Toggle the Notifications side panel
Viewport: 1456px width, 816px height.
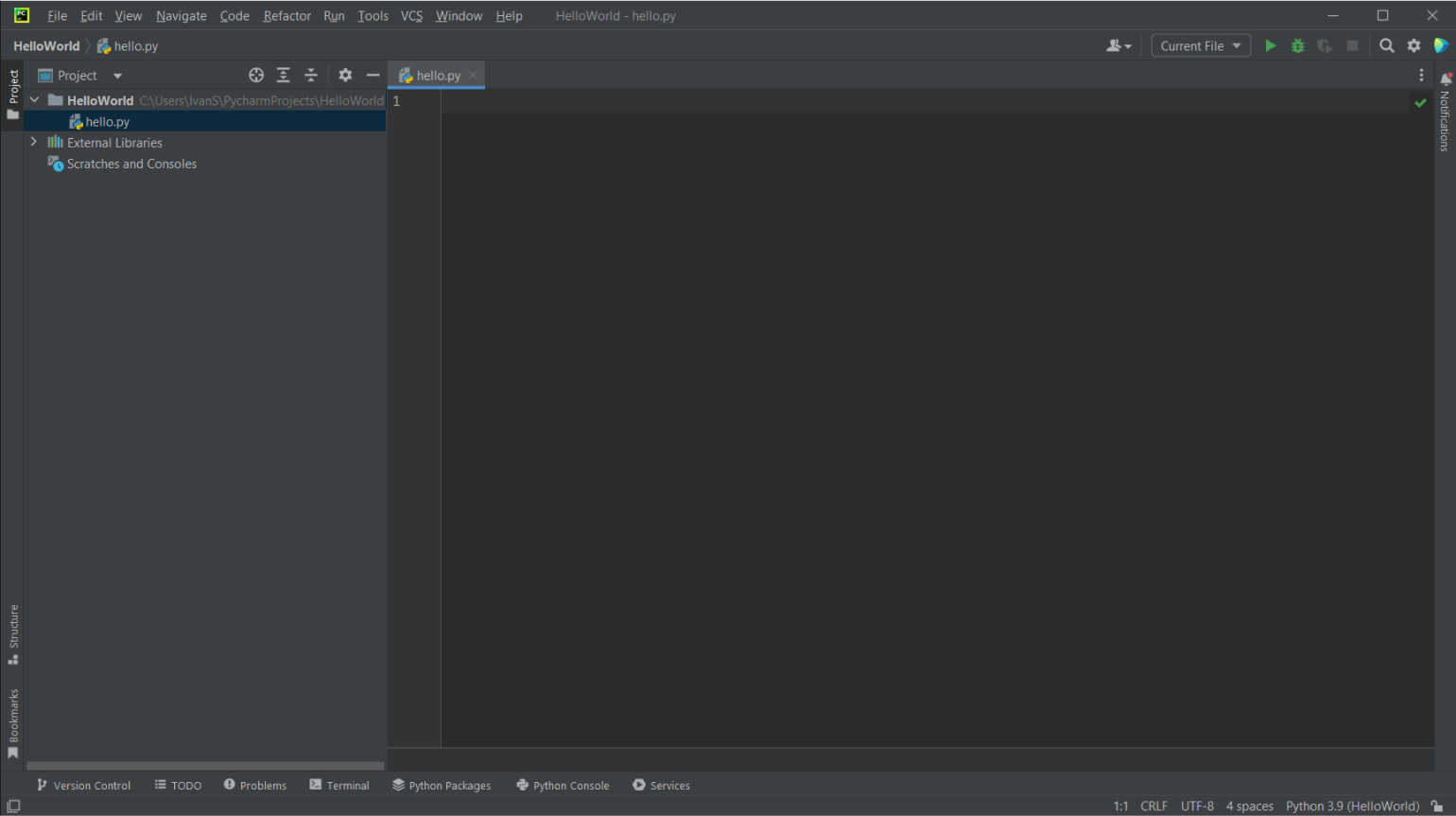point(1445,113)
